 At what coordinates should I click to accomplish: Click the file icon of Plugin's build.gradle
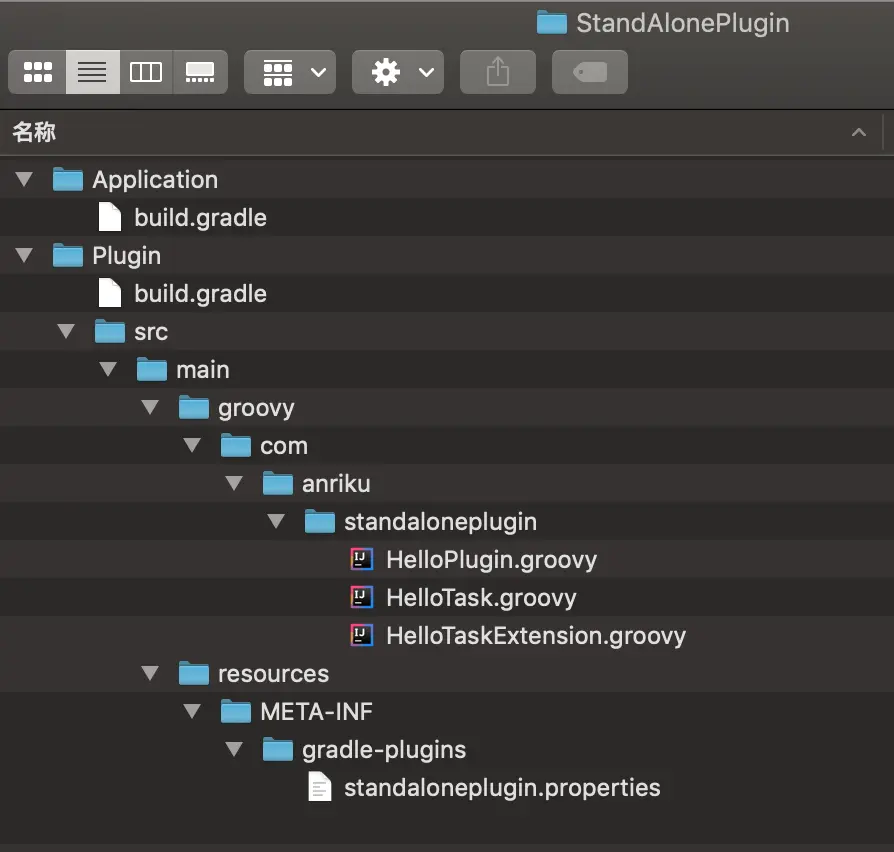click(109, 293)
